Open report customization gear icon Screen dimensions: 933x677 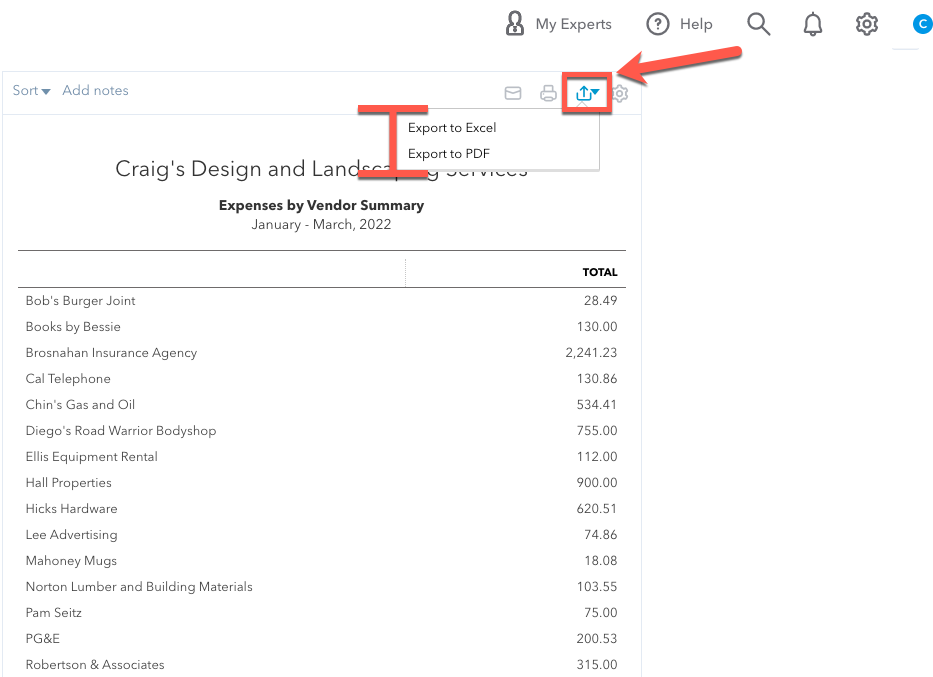621,93
